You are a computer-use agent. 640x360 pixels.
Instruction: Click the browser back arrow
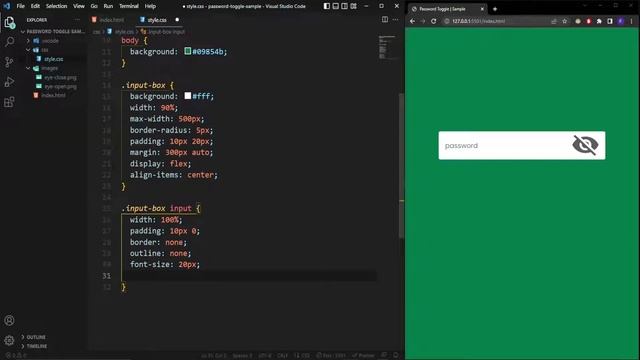click(412, 21)
